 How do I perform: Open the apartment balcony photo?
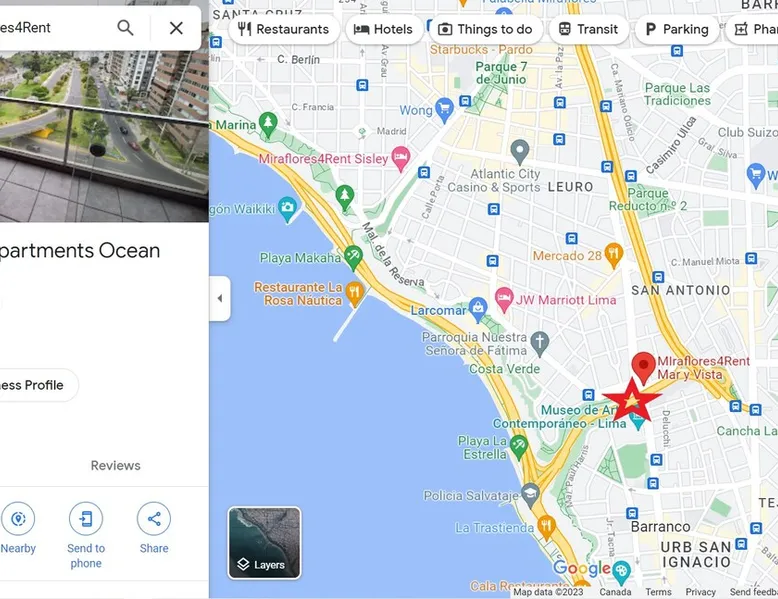104,136
